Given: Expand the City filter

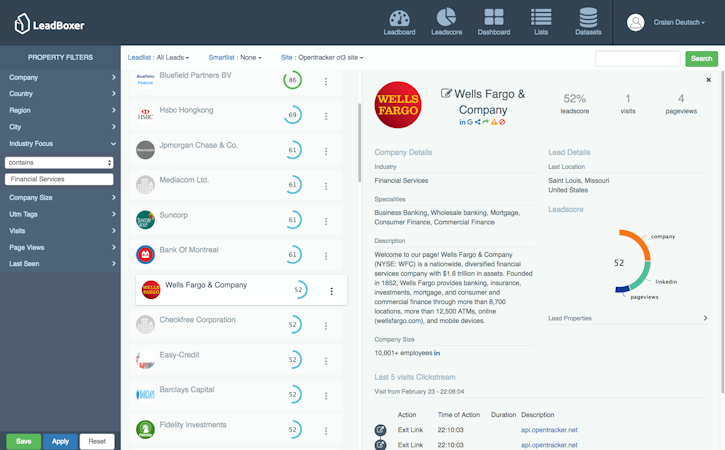Looking at the screenshot, I should [60, 127].
